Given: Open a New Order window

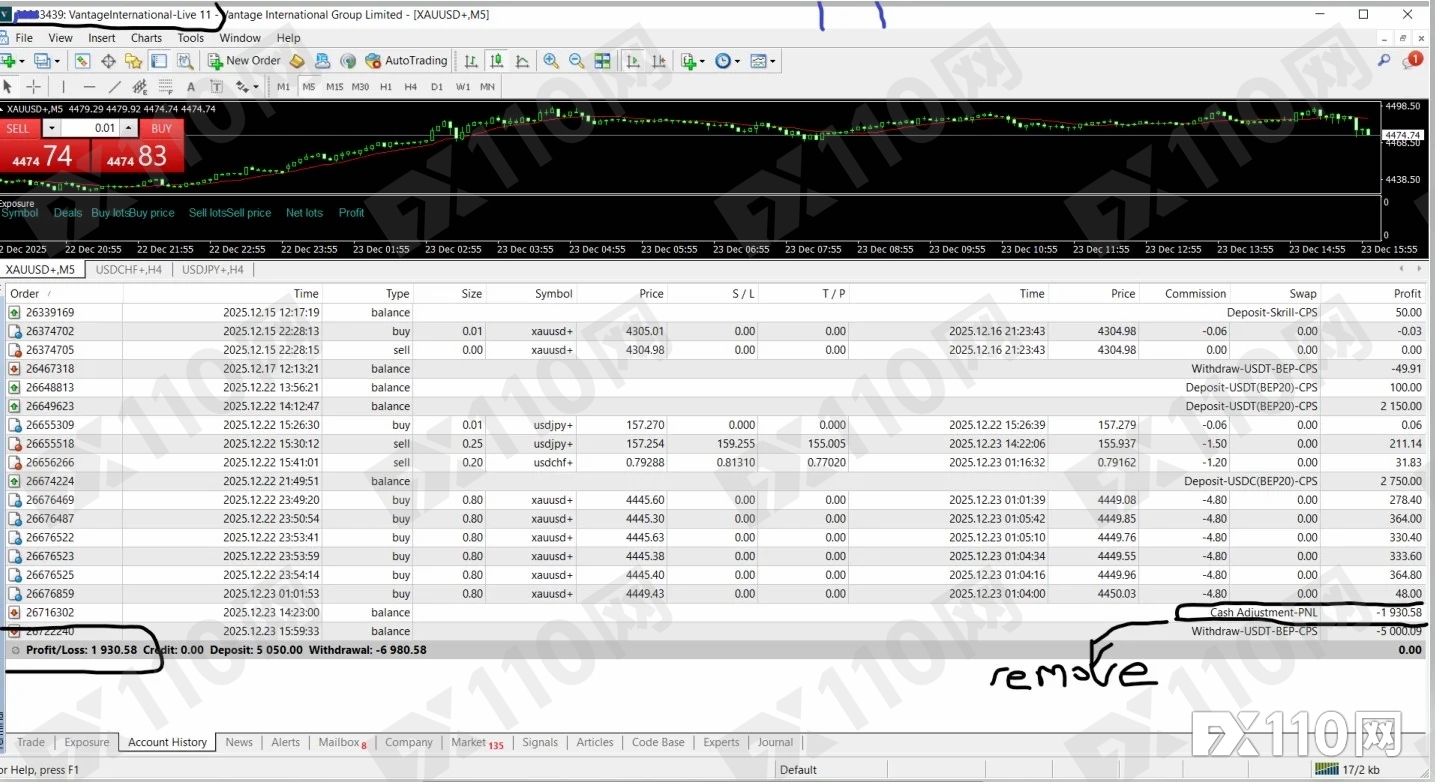Looking at the screenshot, I should pyautogui.click(x=244, y=61).
